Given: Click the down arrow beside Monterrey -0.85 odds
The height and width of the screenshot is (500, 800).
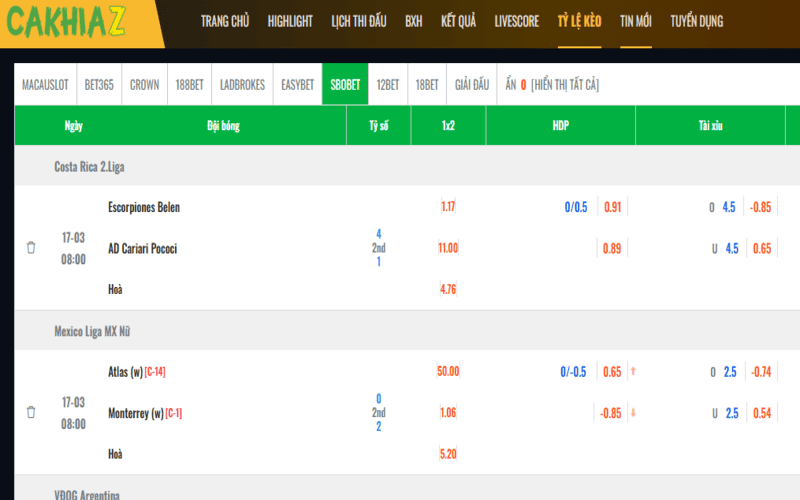Looking at the screenshot, I should pos(633,413).
